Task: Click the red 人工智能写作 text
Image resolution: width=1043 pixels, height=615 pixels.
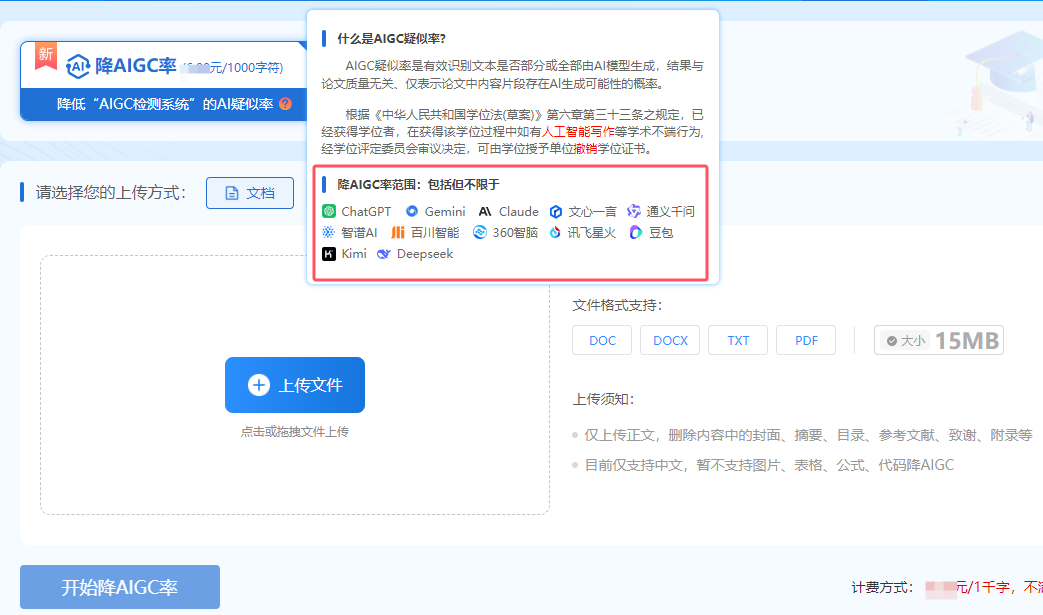Action: click(x=578, y=132)
